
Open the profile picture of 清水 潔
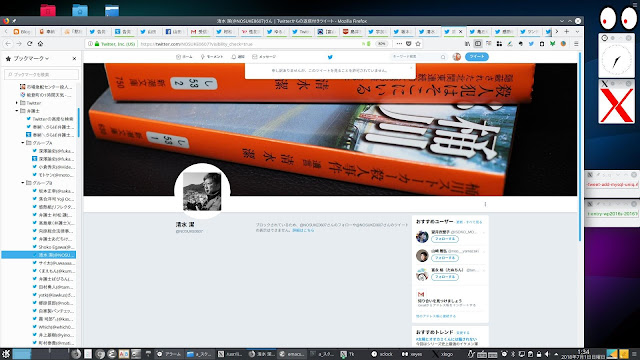pyautogui.click(x=202, y=191)
